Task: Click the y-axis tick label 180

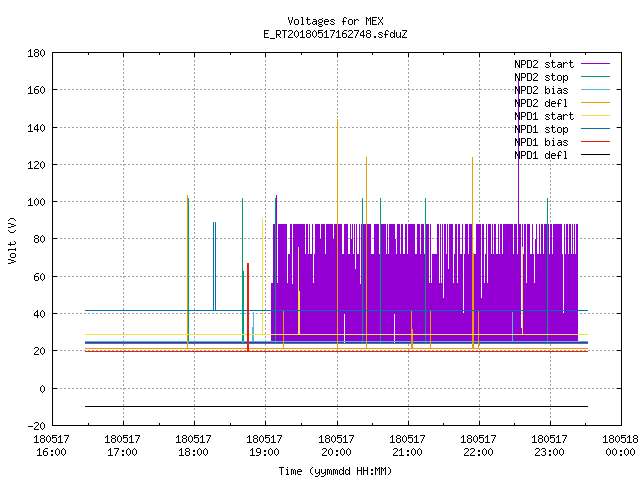Action: click(36, 53)
